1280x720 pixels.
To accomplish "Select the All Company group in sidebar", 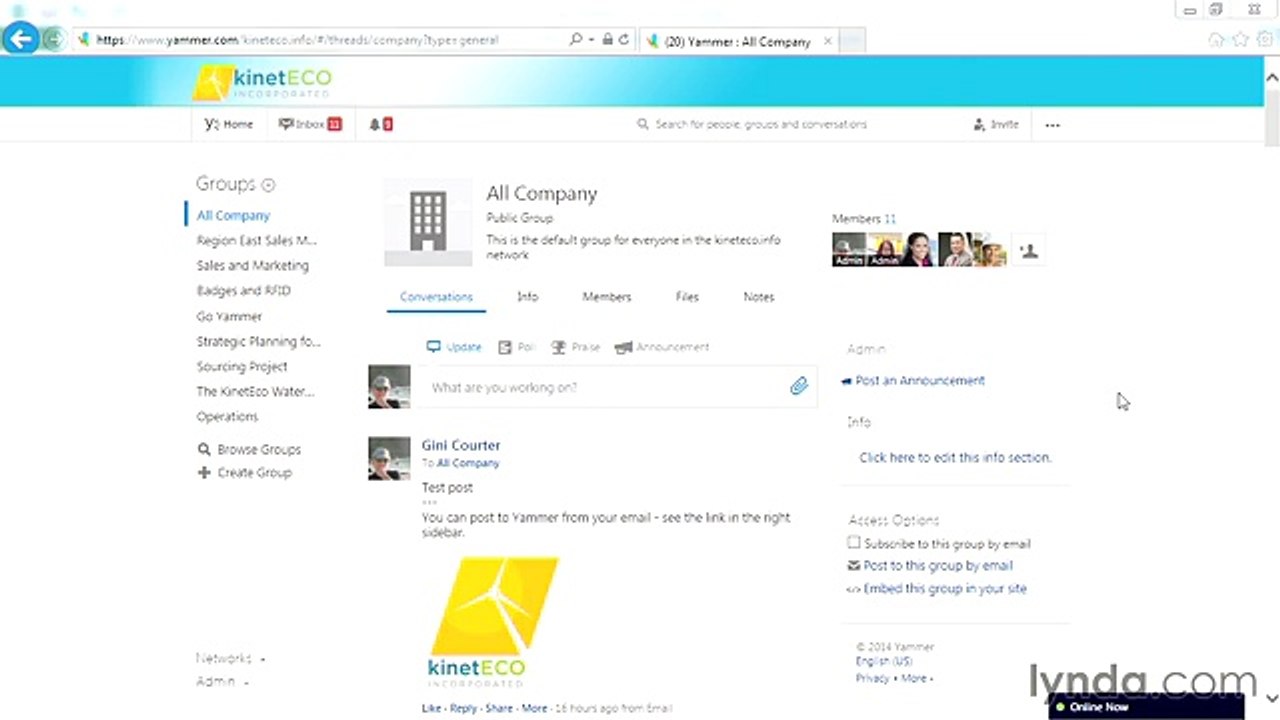I will pyautogui.click(x=233, y=215).
